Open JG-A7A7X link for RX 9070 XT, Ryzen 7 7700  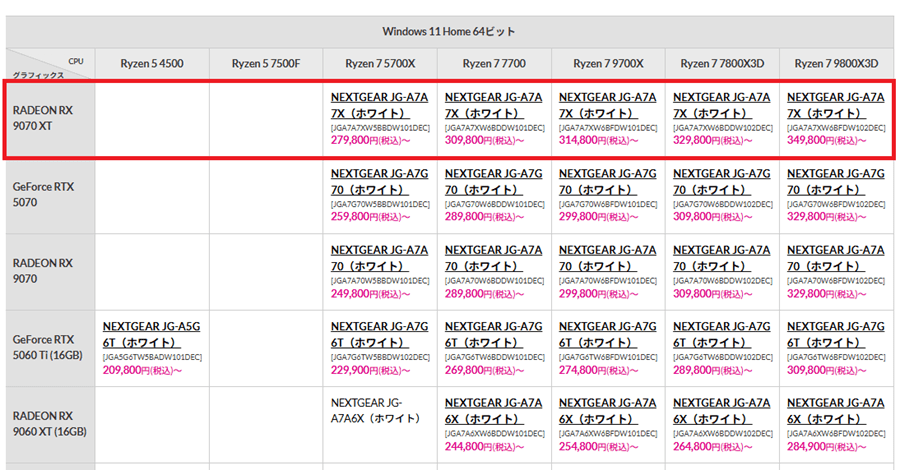point(494,106)
